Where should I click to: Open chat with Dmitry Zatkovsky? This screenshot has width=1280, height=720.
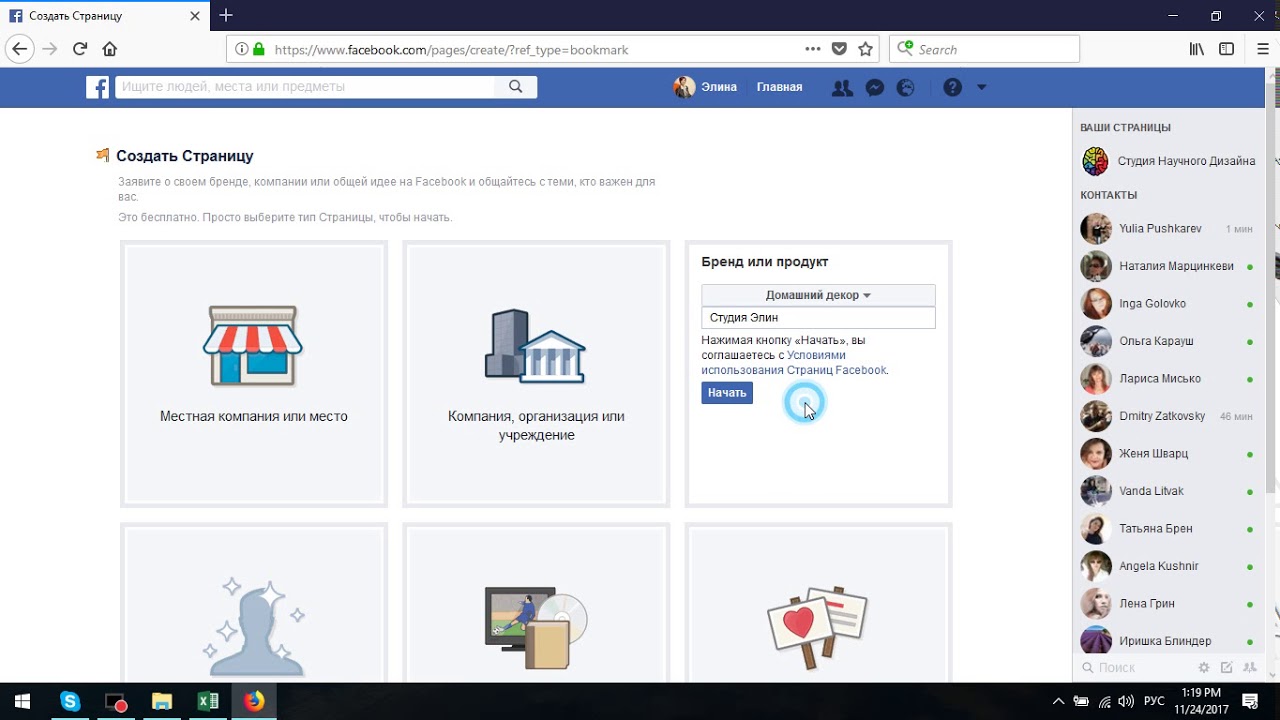tap(1168, 416)
